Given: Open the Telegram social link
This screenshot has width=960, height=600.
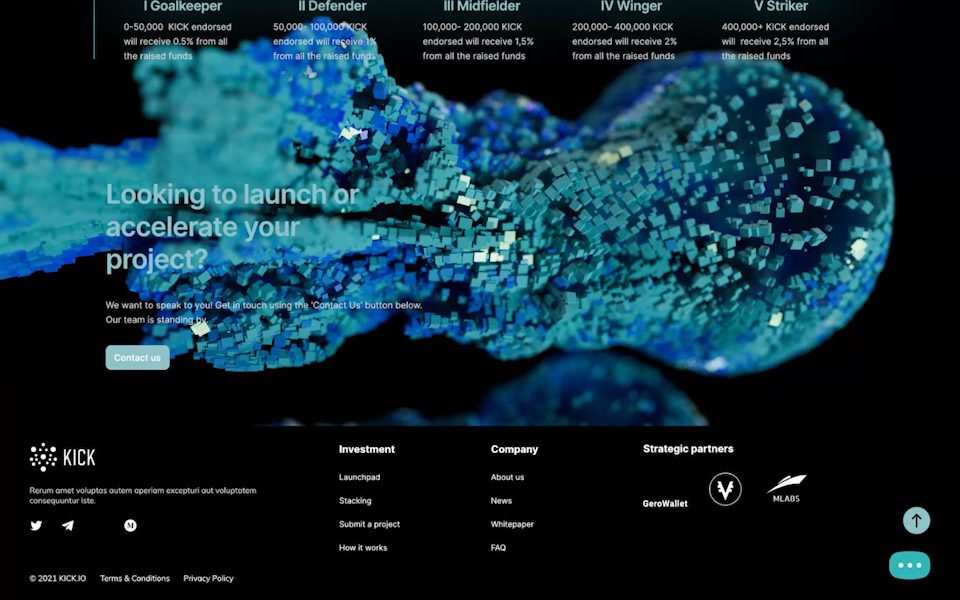Looking at the screenshot, I should point(68,525).
